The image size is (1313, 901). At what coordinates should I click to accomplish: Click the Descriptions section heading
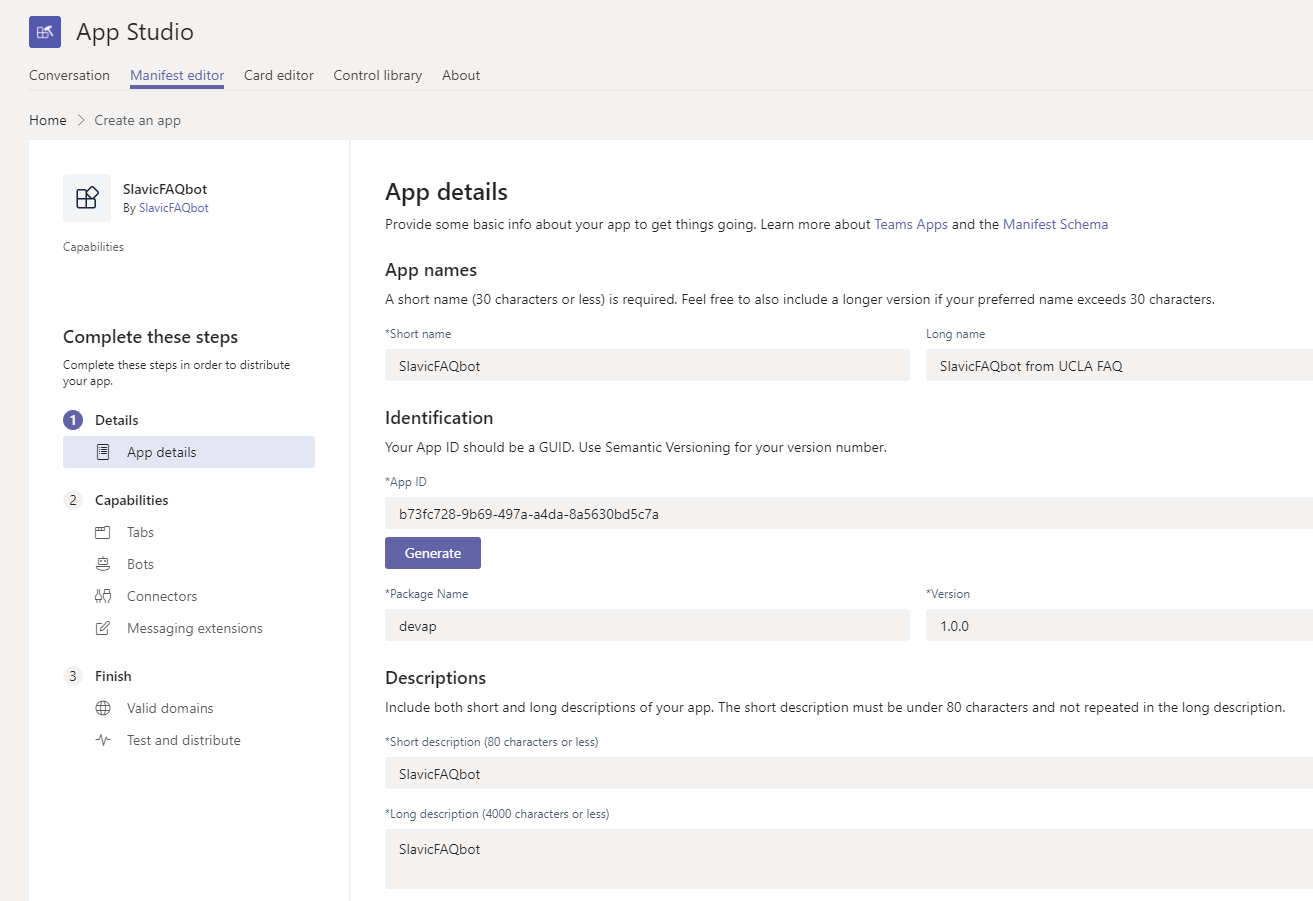435,678
